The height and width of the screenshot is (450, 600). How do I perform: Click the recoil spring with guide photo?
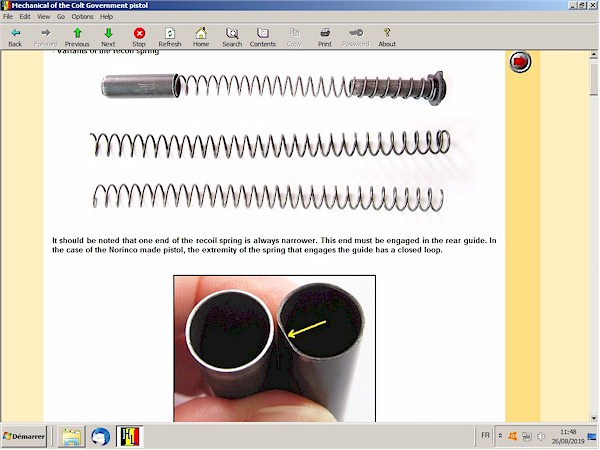tap(274, 88)
